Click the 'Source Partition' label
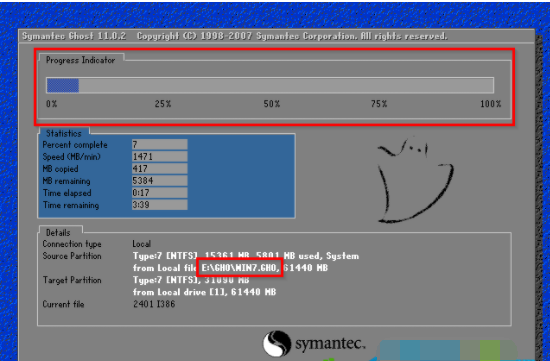The width and height of the screenshot is (550, 361). tap(72, 256)
